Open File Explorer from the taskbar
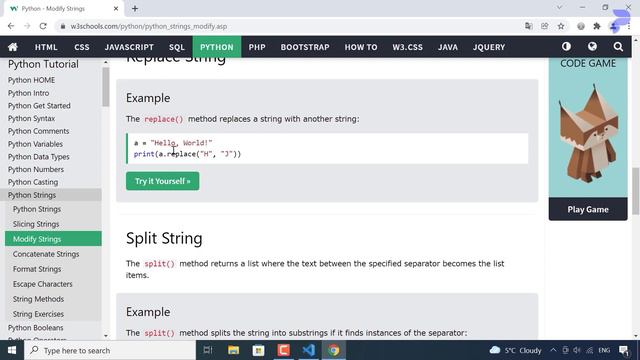The height and width of the screenshot is (360, 640). (233, 350)
